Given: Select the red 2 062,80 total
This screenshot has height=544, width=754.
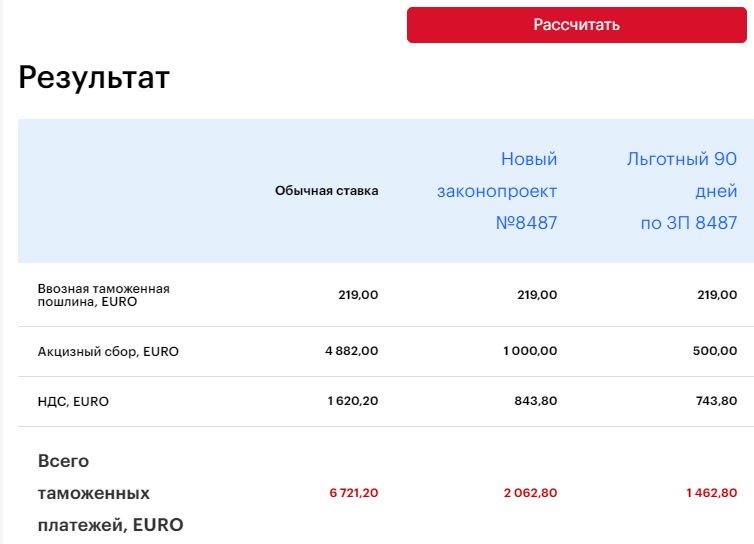Looking at the screenshot, I should click(529, 493).
